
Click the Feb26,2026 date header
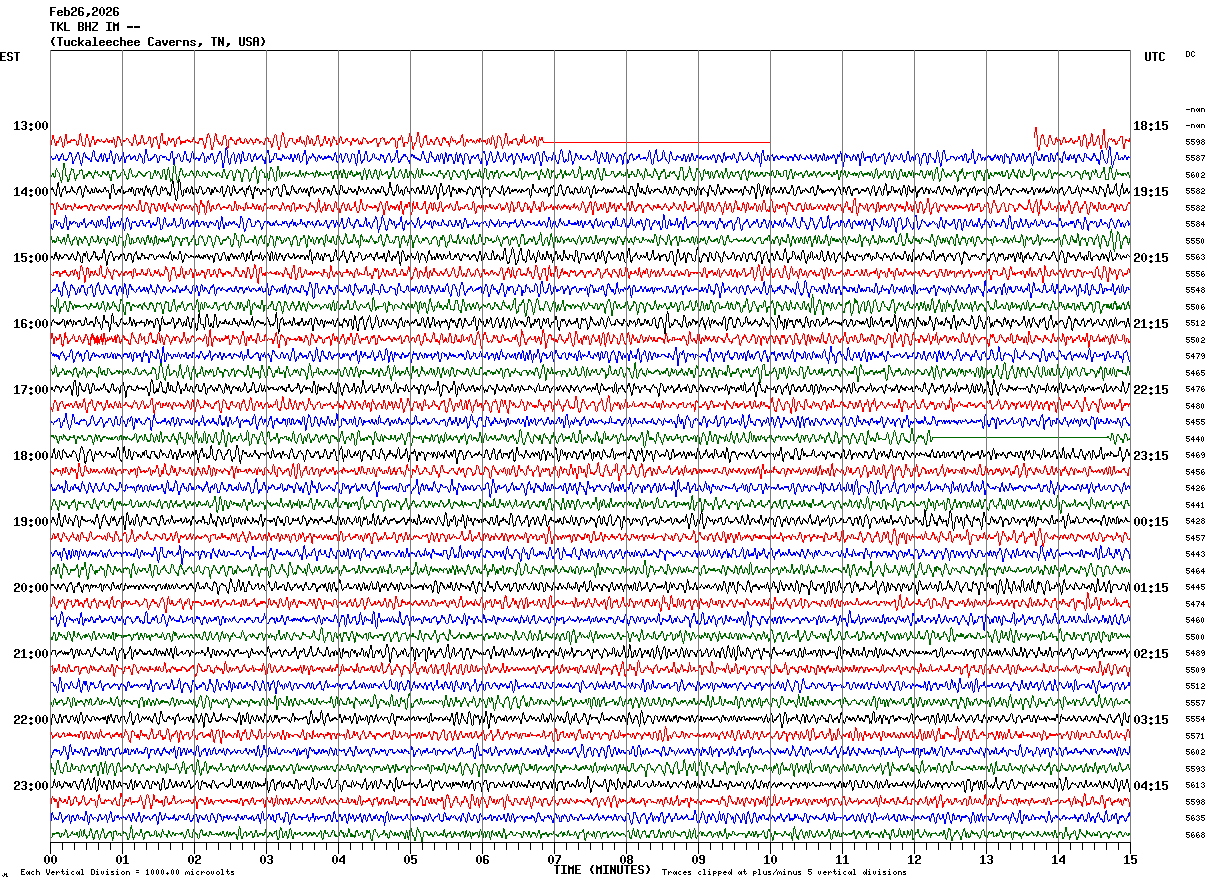pyautogui.click(x=84, y=12)
